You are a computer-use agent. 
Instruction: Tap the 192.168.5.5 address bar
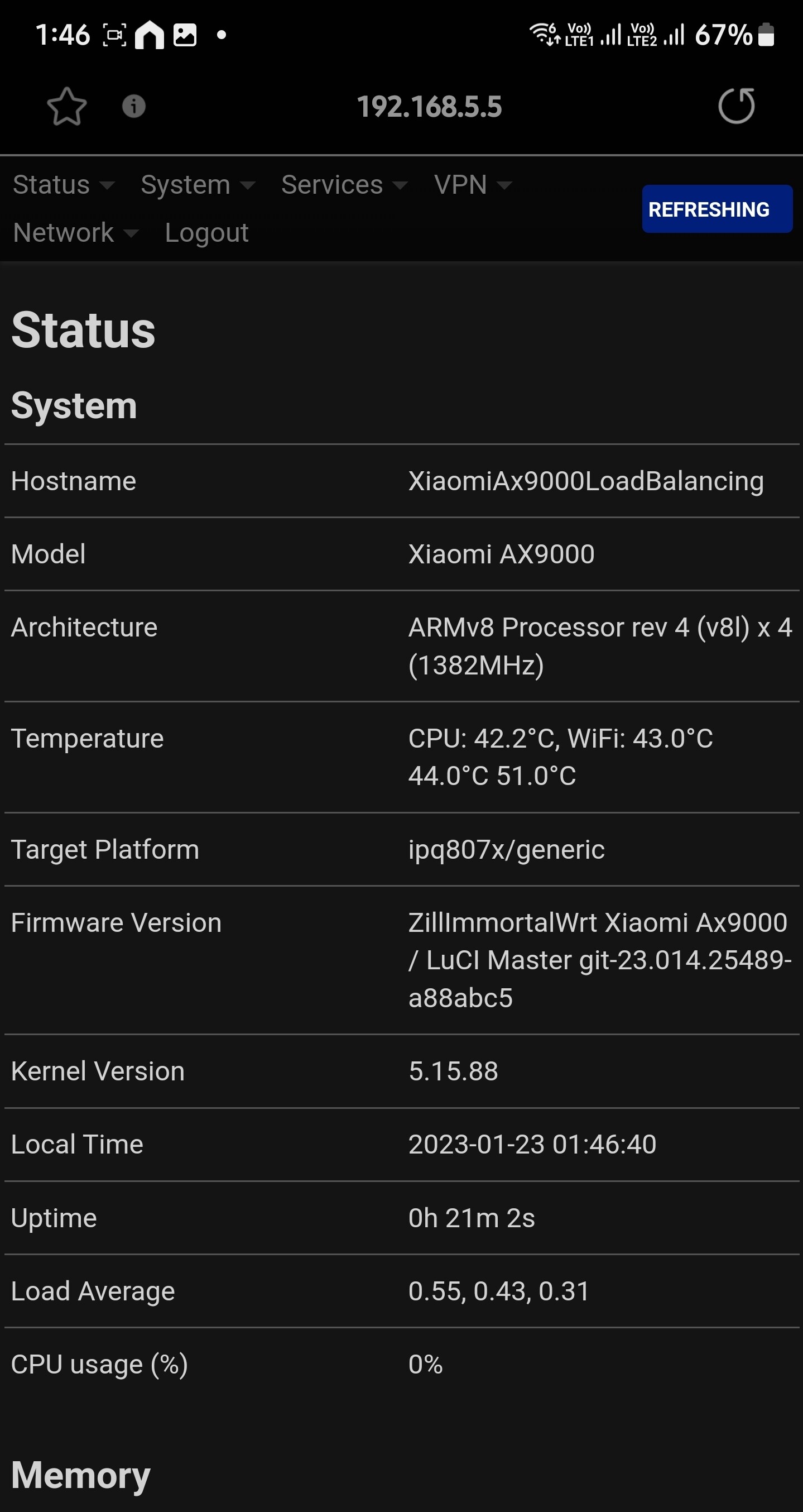(429, 106)
